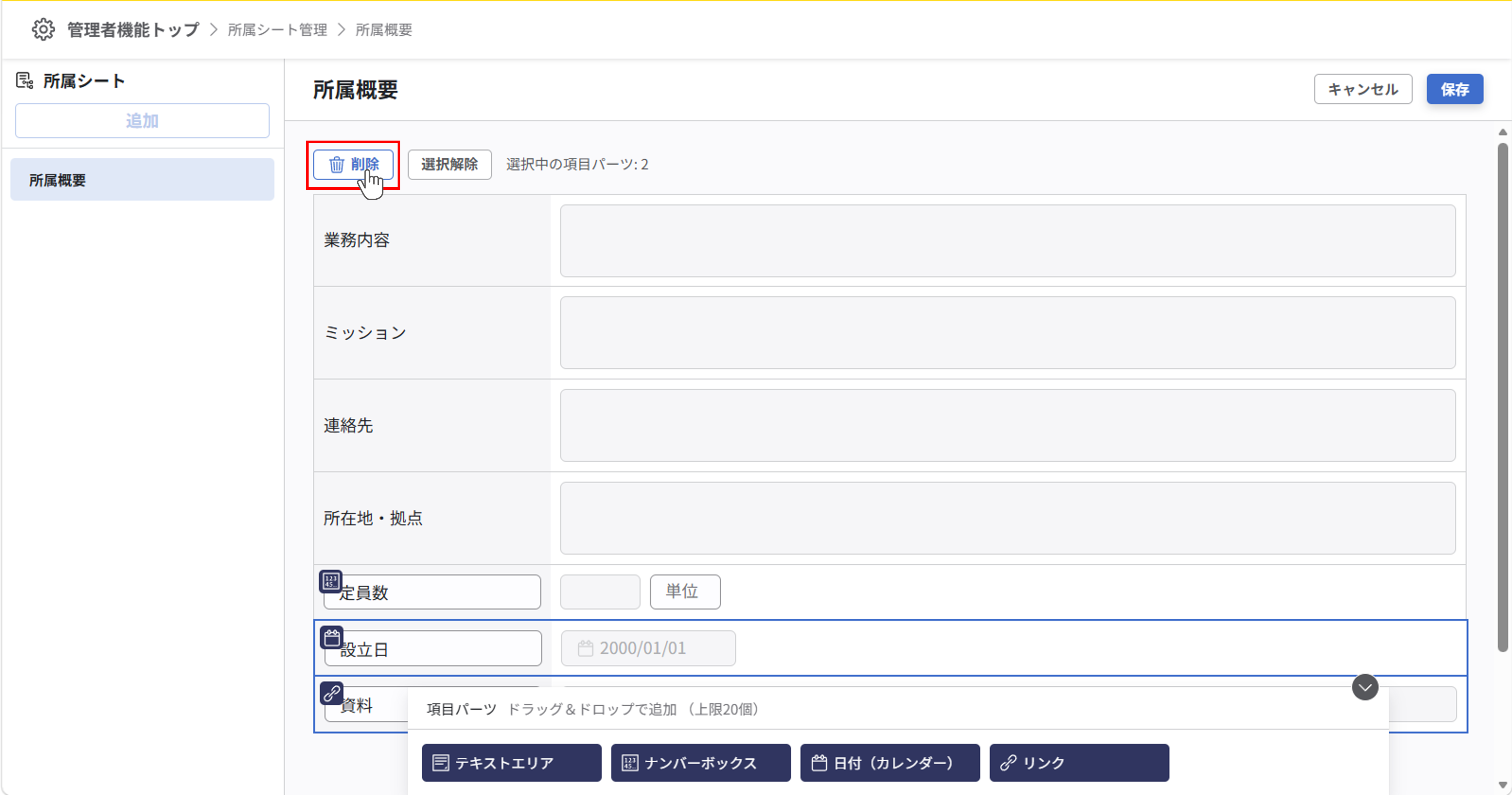Click the 所在地・拠点 row label
The height and width of the screenshot is (795, 1512).
(373, 518)
